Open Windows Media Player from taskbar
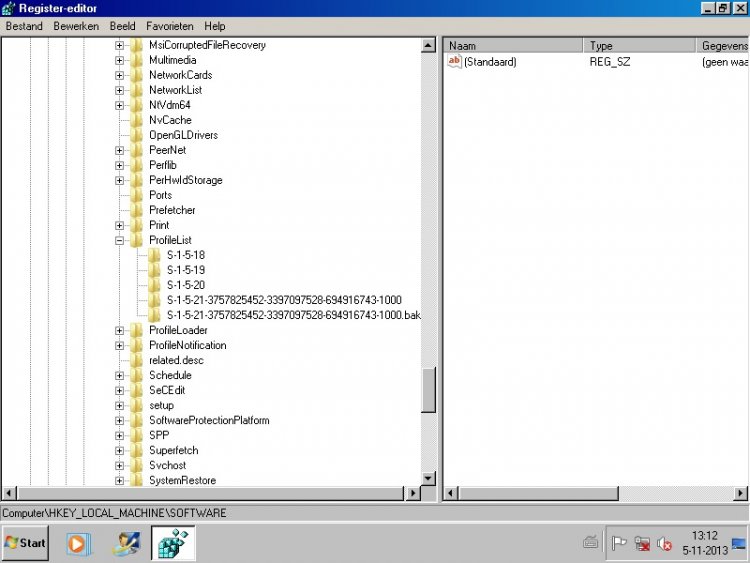 [x=78, y=543]
